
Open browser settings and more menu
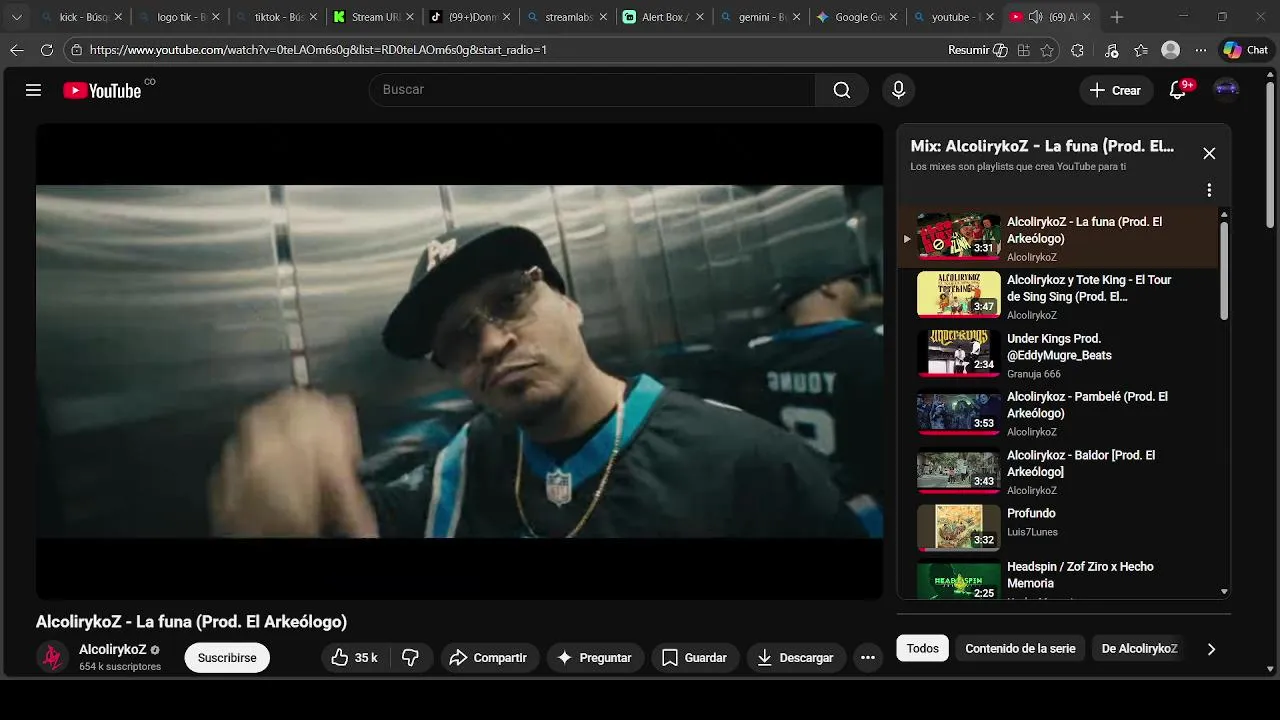[x=1201, y=50]
